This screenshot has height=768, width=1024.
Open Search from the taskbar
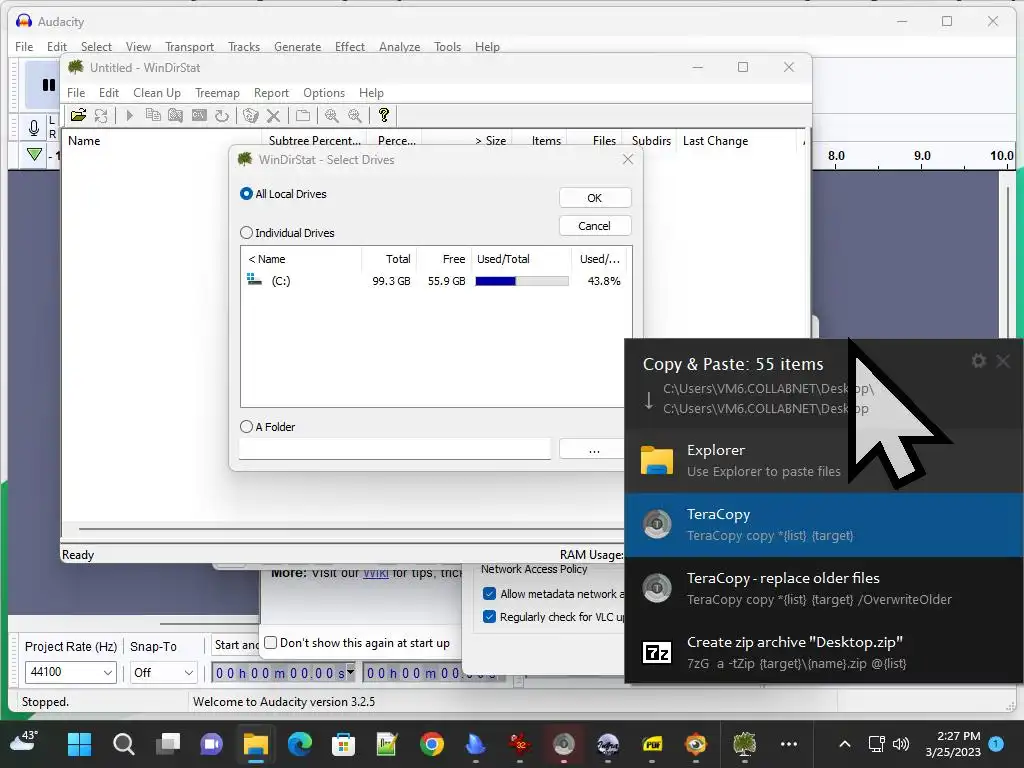pyautogui.click(x=123, y=744)
